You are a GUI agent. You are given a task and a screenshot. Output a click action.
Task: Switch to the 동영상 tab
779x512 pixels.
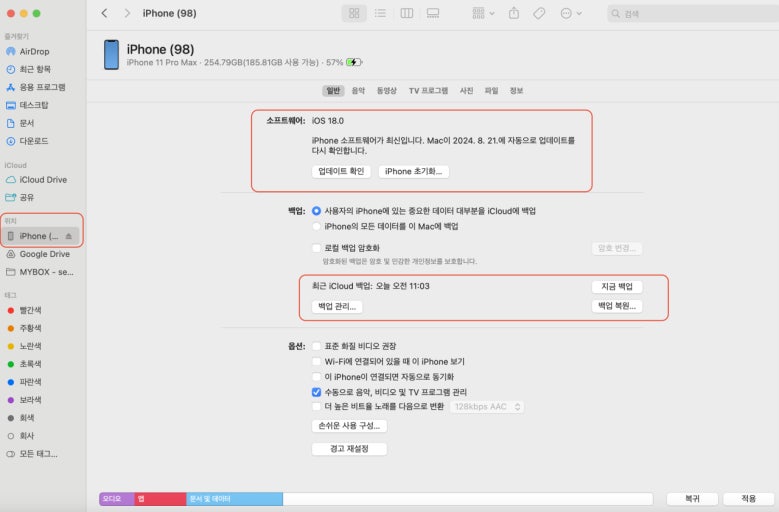[387, 90]
